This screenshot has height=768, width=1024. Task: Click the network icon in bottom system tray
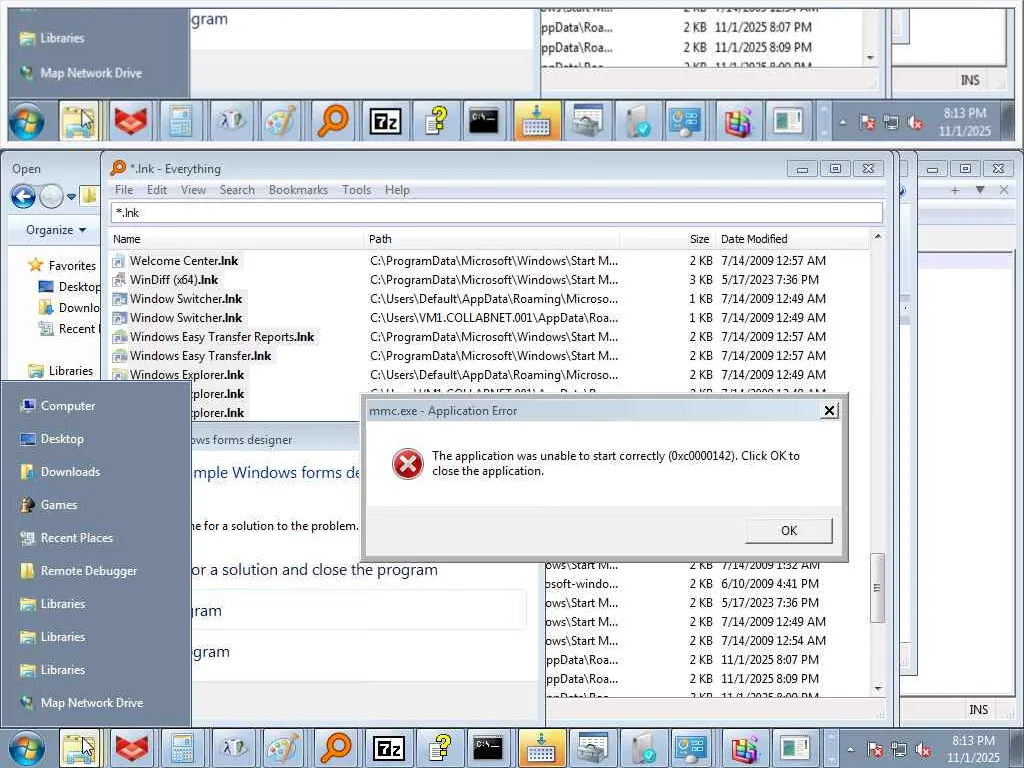[899, 750]
